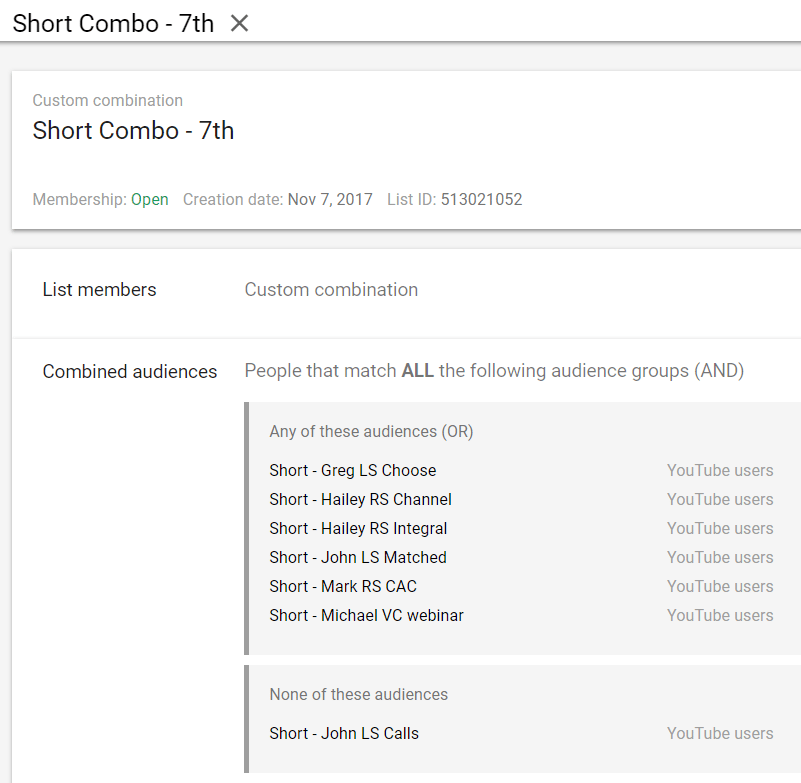This screenshot has width=801, height=783.
Task: Click the Short Combo - 7th card heading
Action: pos(133,131)
